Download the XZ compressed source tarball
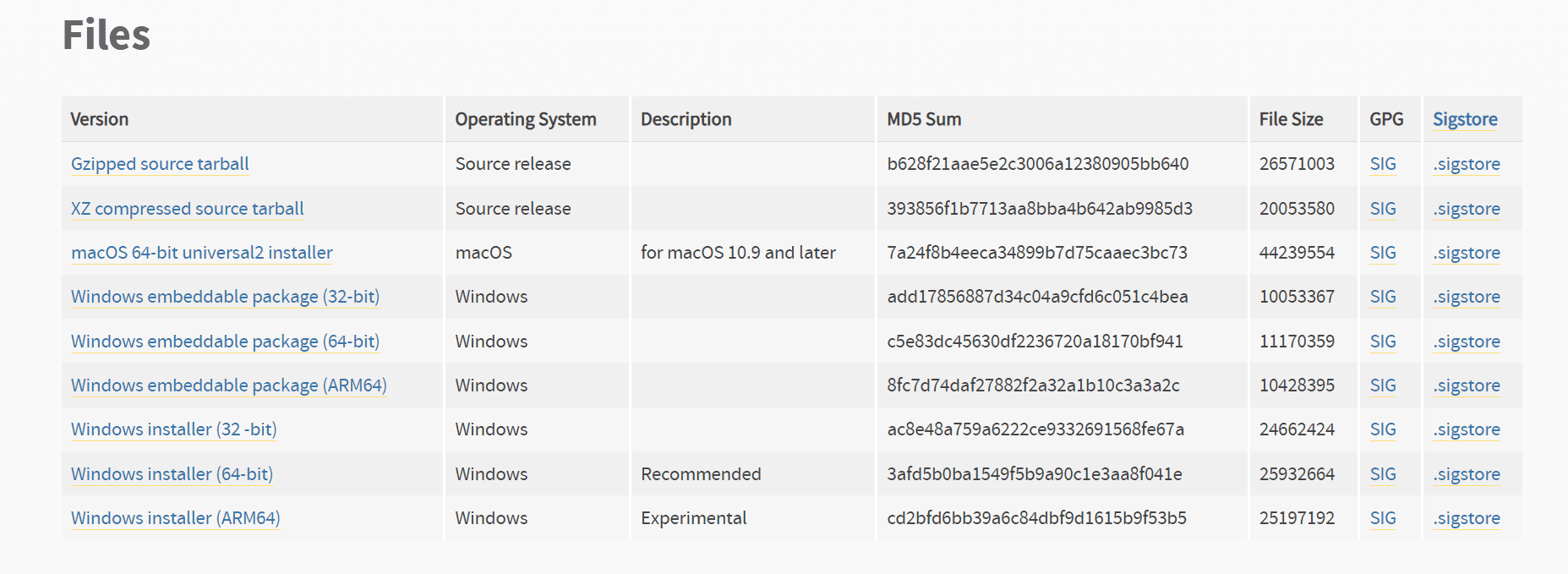The height and width of the screenshot is (574, 1568). click(187, 208)
